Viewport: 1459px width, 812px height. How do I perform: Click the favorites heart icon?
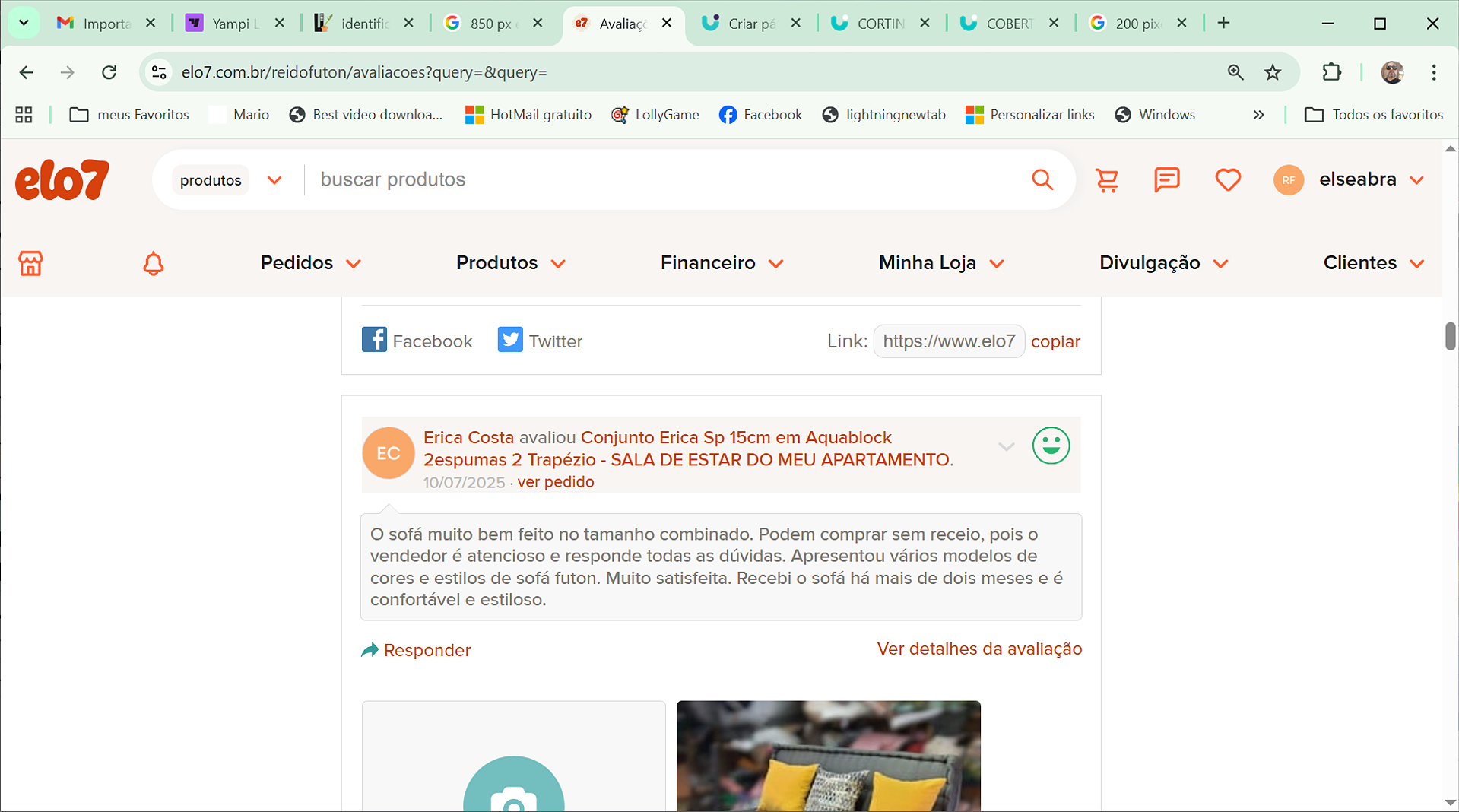pyautogui.click(x=1227, y=180)
